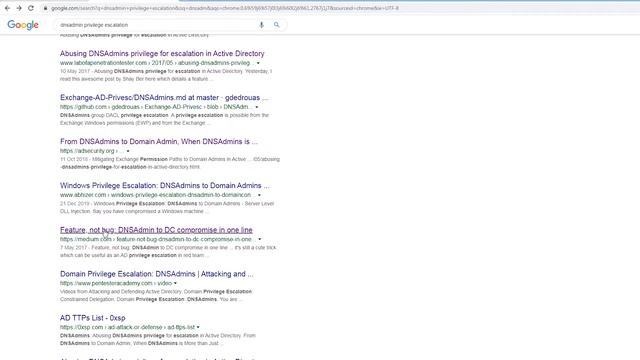Expand dropdown arrow beside github.com gdedrouas URL

coord(256,107)
